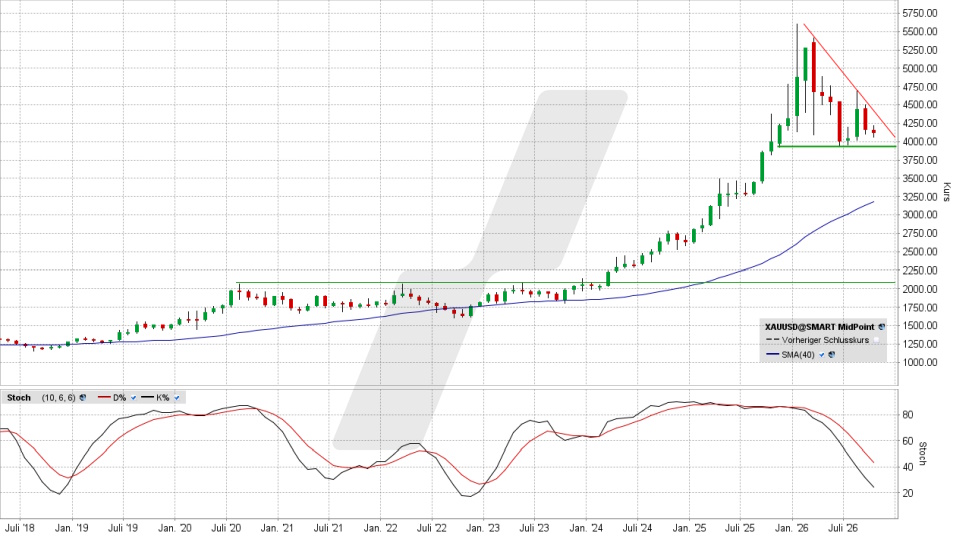Click the Stoch axis label at right
The height and width of the screenshot is (540, 960).
tap(924, 453)
